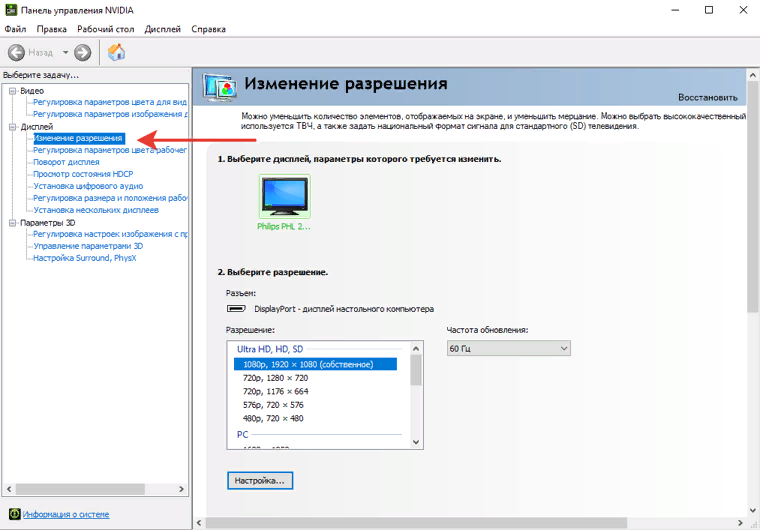Open the Back history dropdown arrow
The width and height of the screenshot is (760, 530).
coord(65,52)
